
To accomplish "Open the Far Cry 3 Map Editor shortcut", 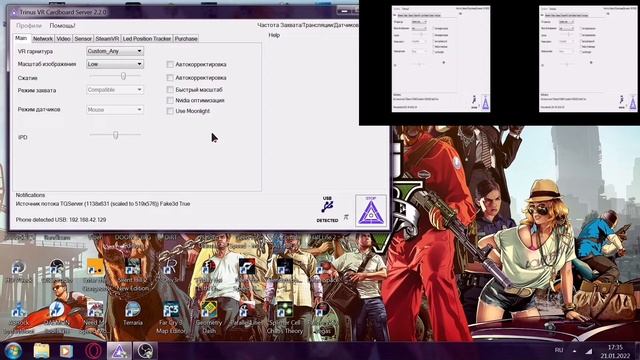I will coord(171,317).
